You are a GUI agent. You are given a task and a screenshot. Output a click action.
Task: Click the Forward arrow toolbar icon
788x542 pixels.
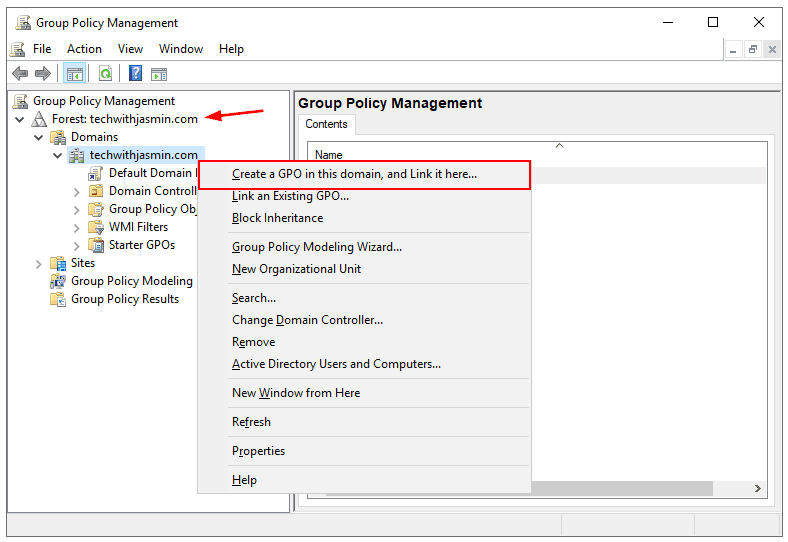(43, 74)
